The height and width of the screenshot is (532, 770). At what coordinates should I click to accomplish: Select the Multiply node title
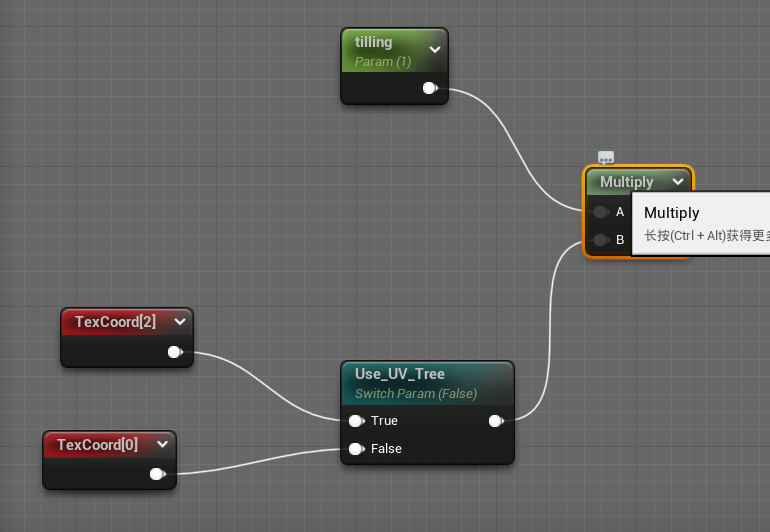pyautogui.click(x=627, y=182)
